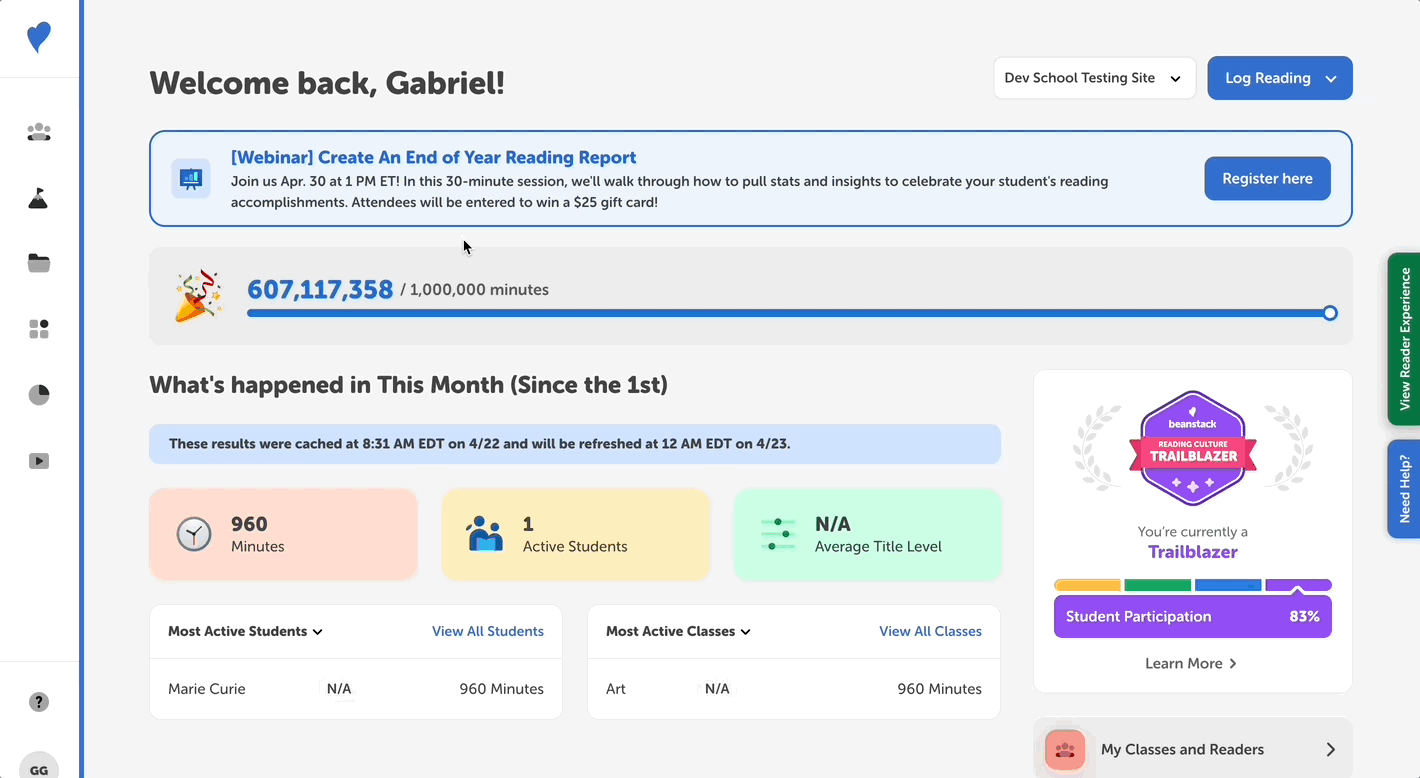Expand the Log Reading button chevron
Image resolution: width=1420 pixels, height=778 pixels.
1330,77
